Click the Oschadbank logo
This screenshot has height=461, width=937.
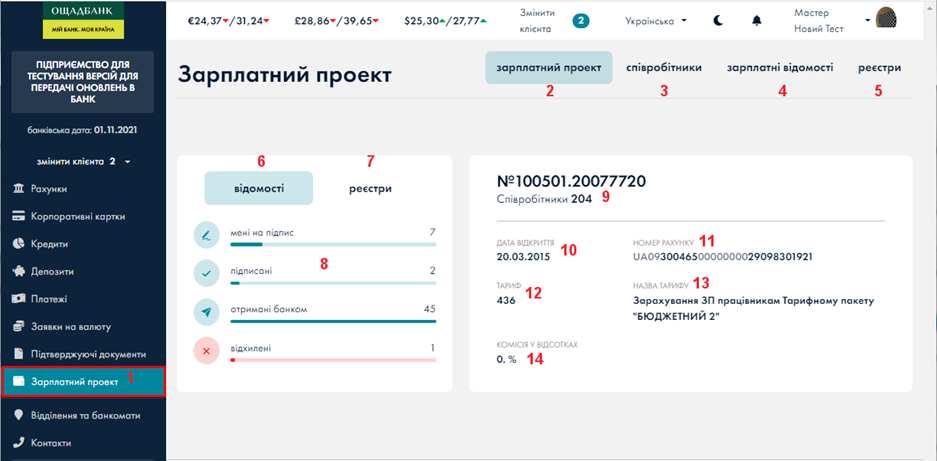point(83,18)
